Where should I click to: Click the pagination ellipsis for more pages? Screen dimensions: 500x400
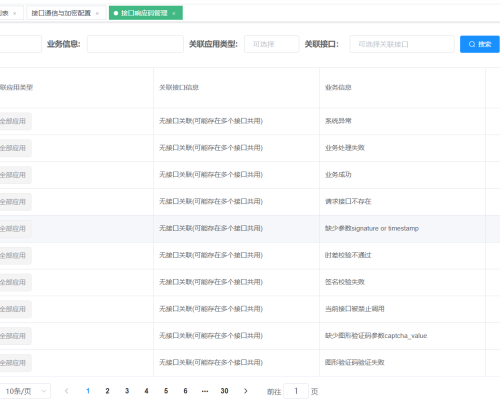pyautogui.click(x=205, y=391)
